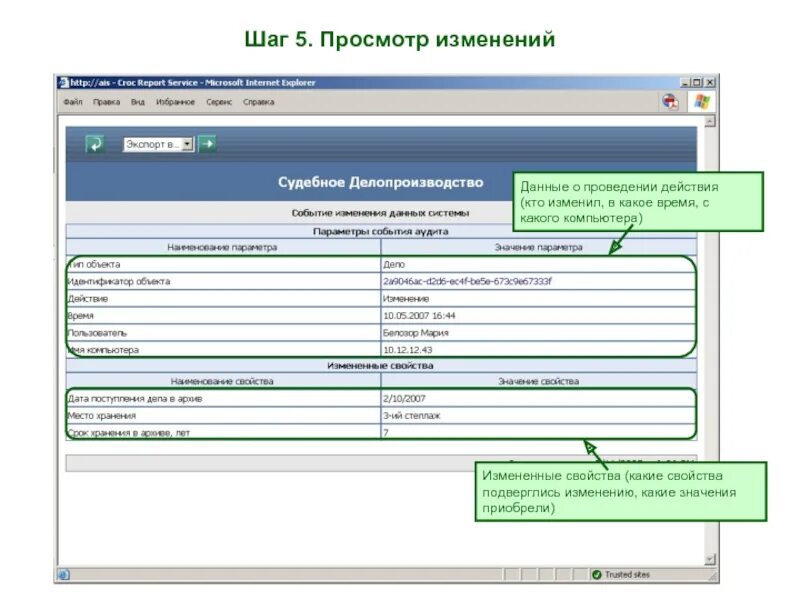The width and height of the screenshot is (800, 600).
Task: Open the 'Экспорт в...' dropdown
Action: (x=158, y=144)
